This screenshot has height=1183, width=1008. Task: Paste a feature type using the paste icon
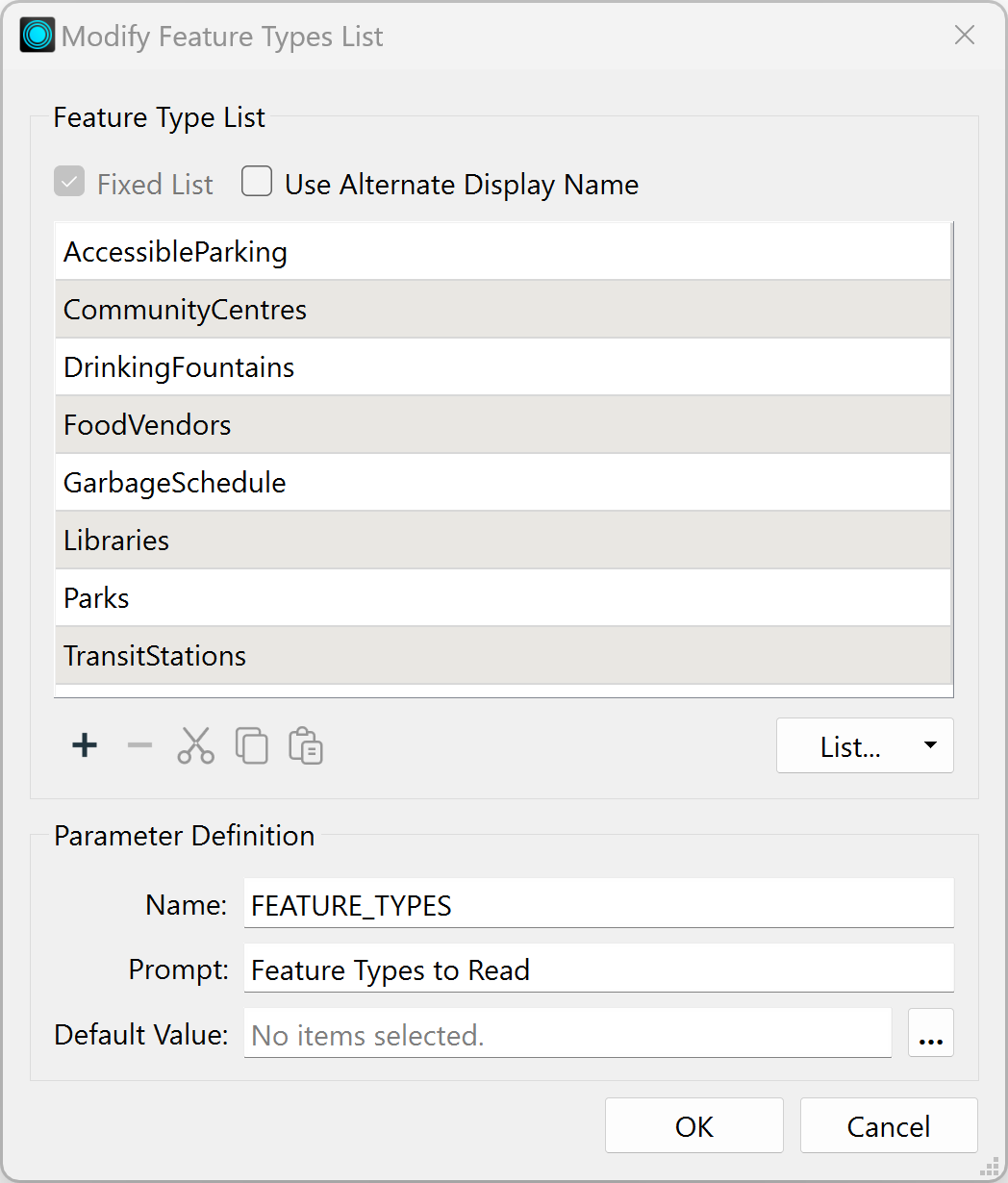[305, 745]
